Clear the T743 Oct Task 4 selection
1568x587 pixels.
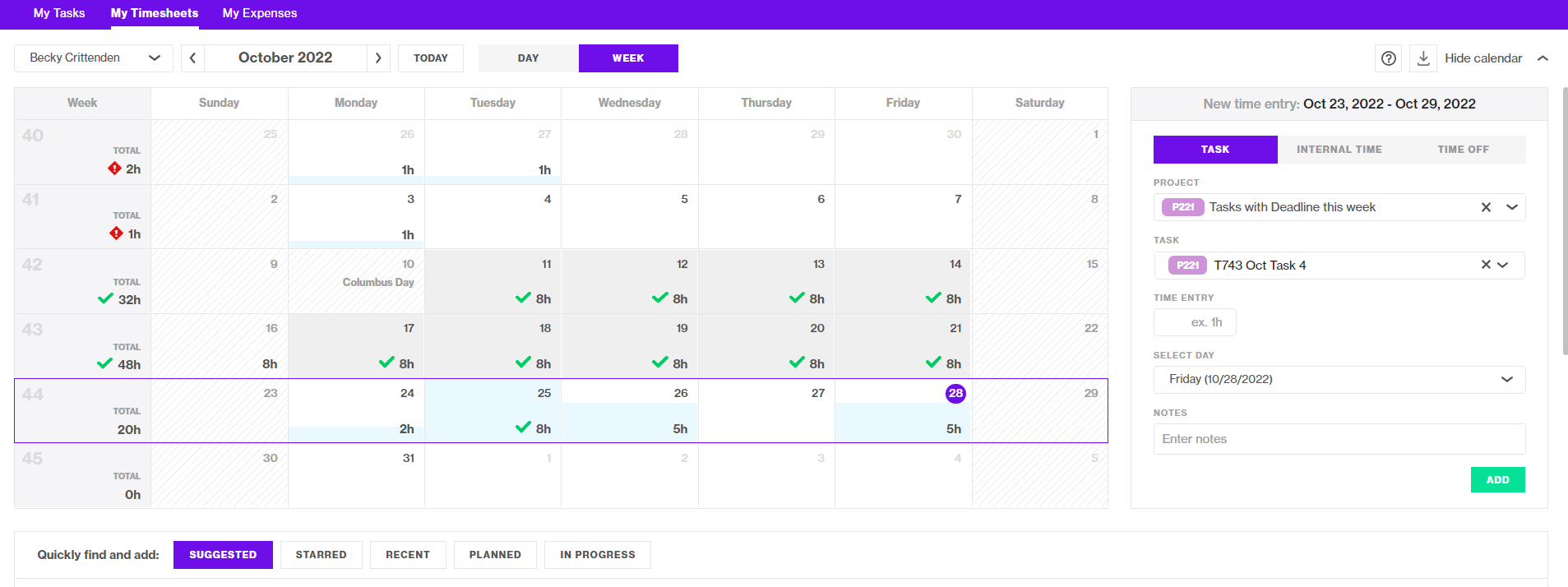pyautogui.click(x=1485, y=265)
